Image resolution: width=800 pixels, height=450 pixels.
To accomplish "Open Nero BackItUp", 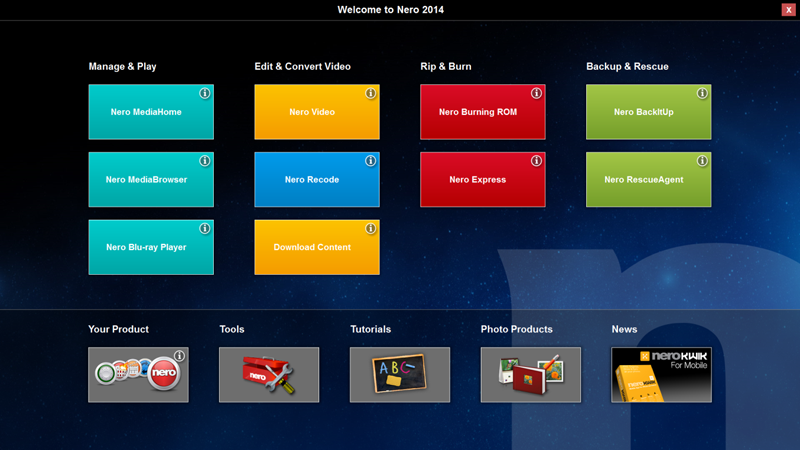I will [x=648, y=112].
